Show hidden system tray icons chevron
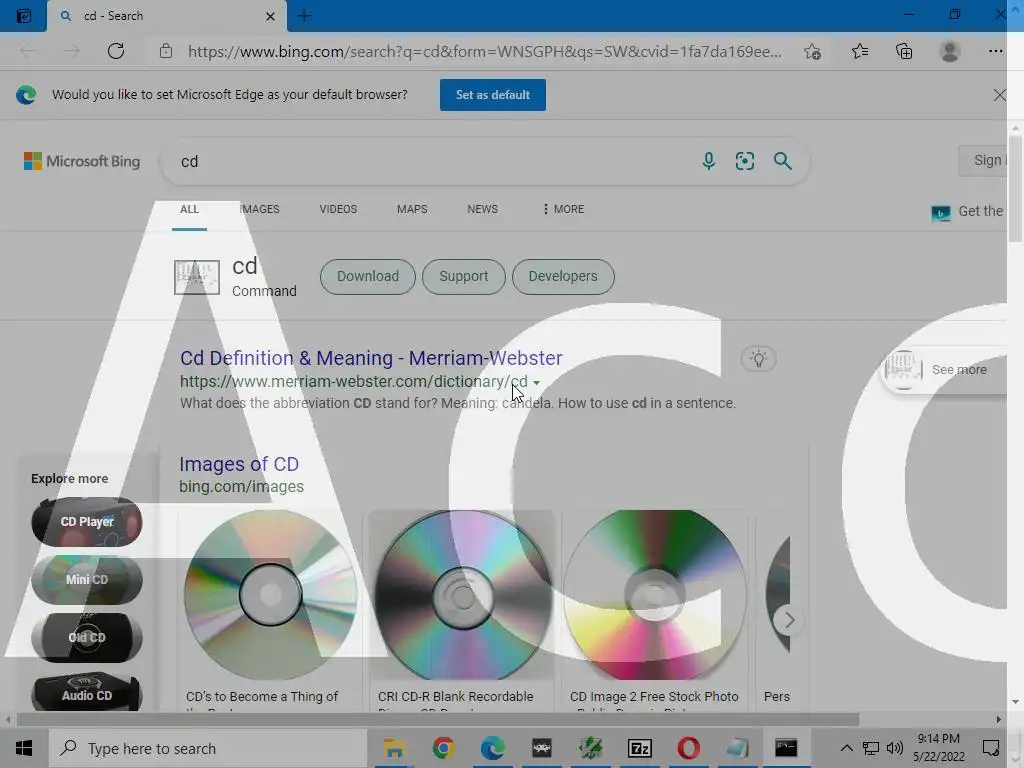Image resolution: width=1024 pixels, height=768 pixels. 846,748
